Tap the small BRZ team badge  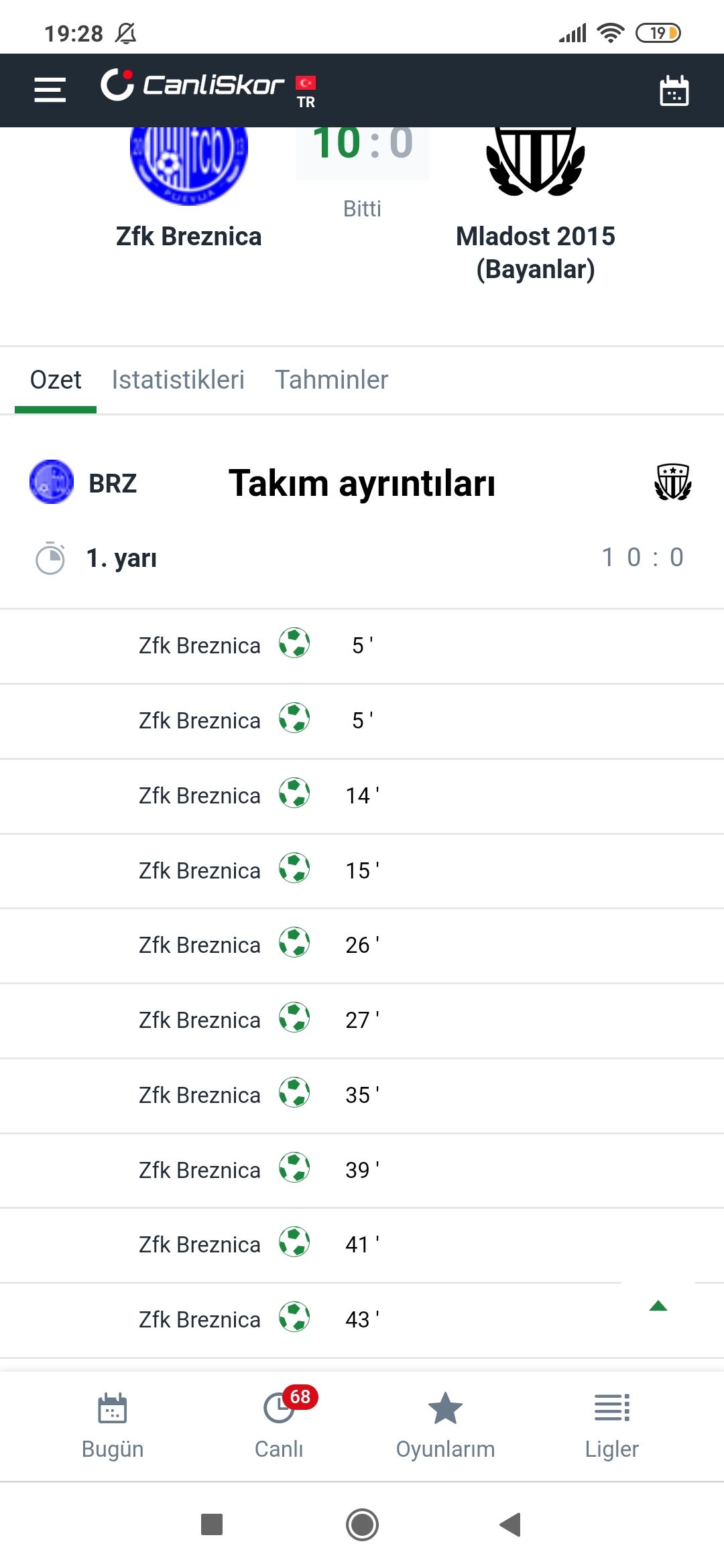[x=52, y=482]
